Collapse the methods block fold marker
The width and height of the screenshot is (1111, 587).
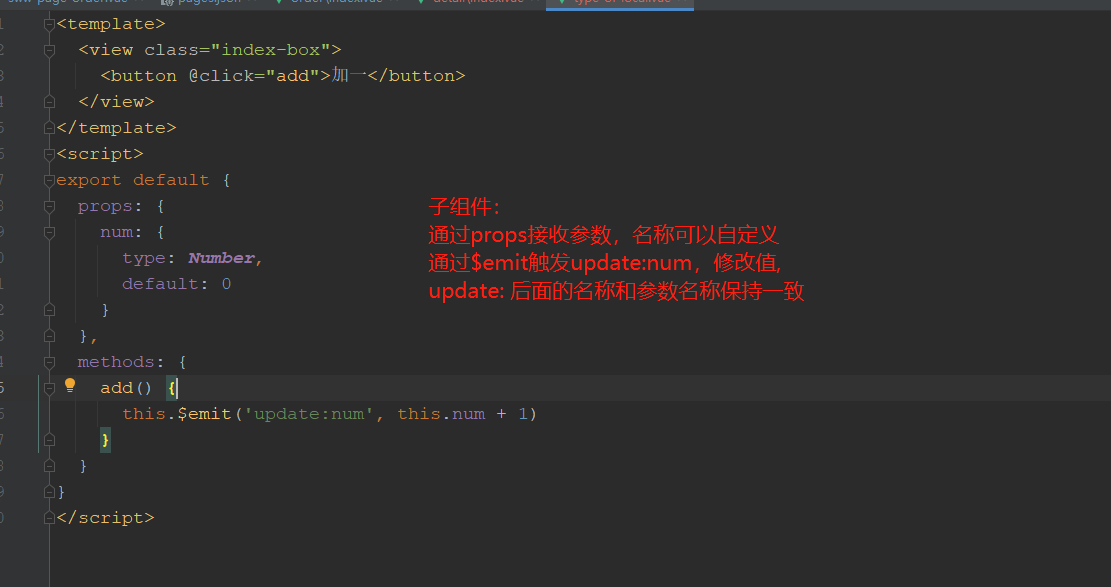pyautogui.click(x=49, y=362)
